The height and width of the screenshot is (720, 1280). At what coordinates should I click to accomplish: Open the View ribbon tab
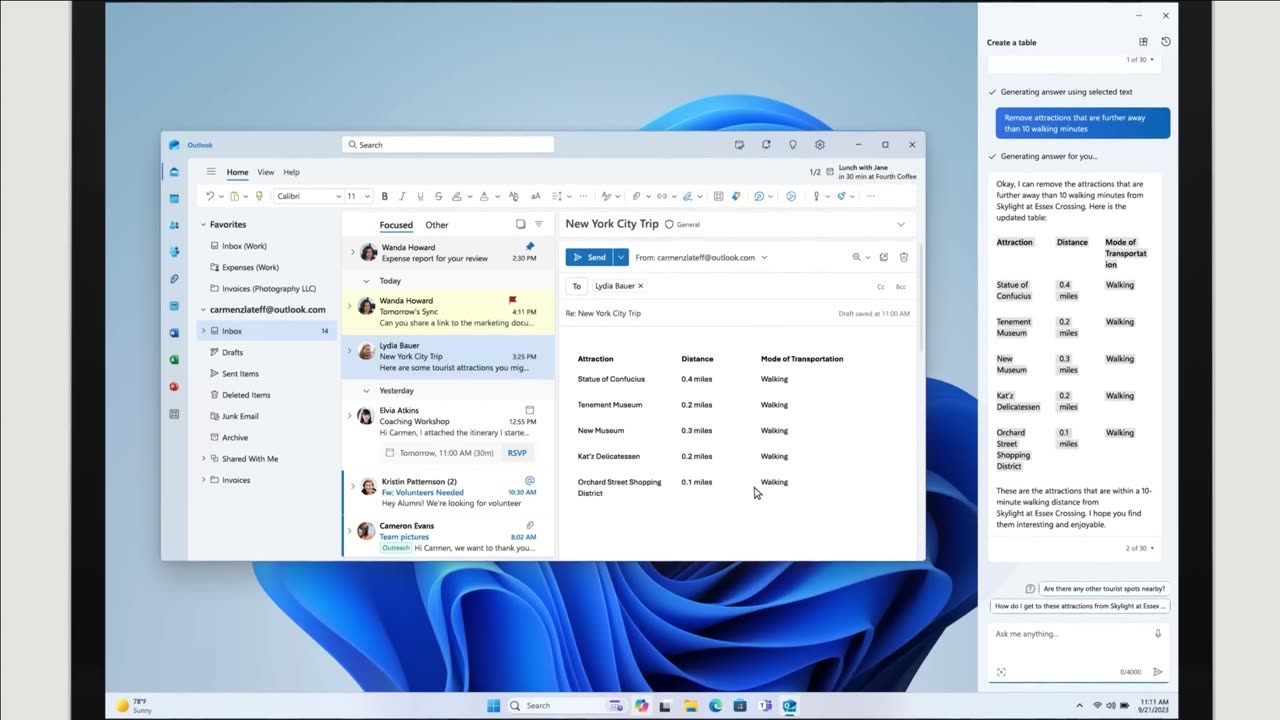coord(266,172)
